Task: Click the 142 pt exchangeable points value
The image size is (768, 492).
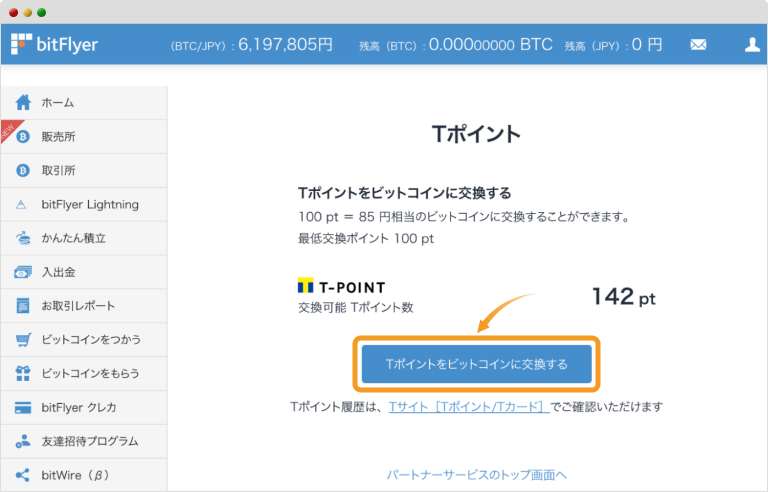Action: 624,296
